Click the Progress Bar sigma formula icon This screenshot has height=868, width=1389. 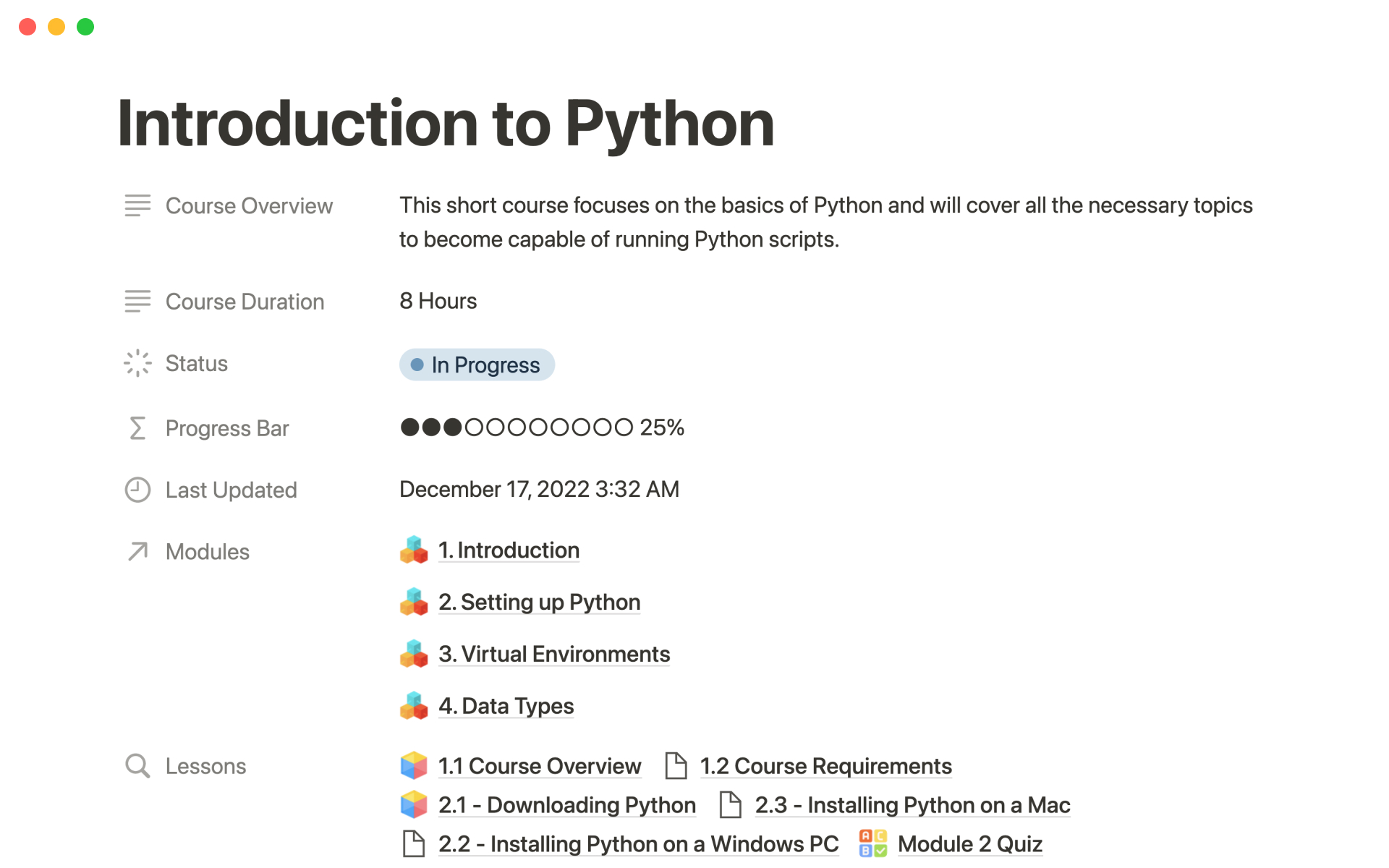[137, 428]
